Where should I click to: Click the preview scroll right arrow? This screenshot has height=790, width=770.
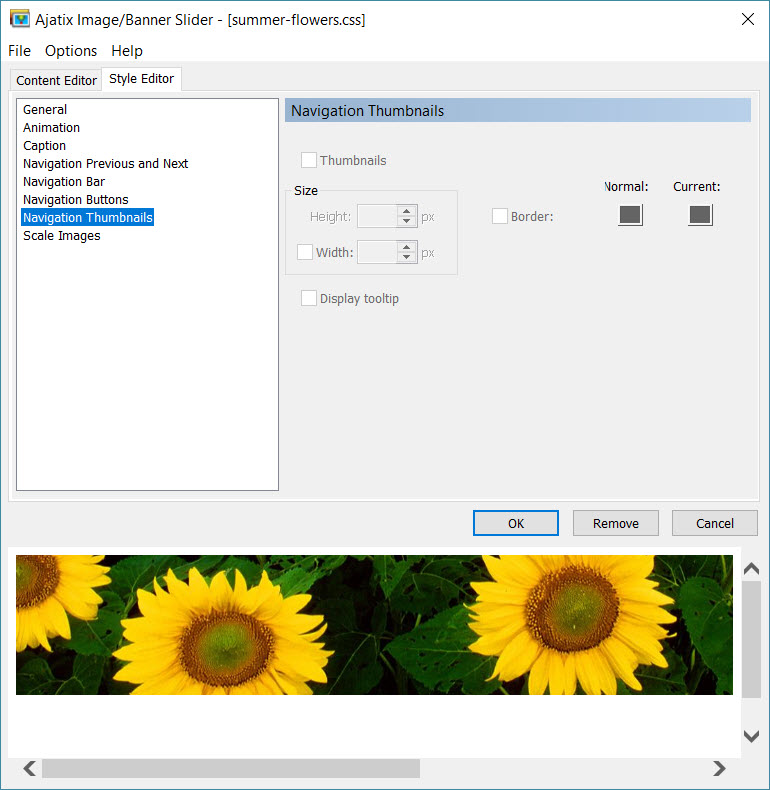click(719, 768)
